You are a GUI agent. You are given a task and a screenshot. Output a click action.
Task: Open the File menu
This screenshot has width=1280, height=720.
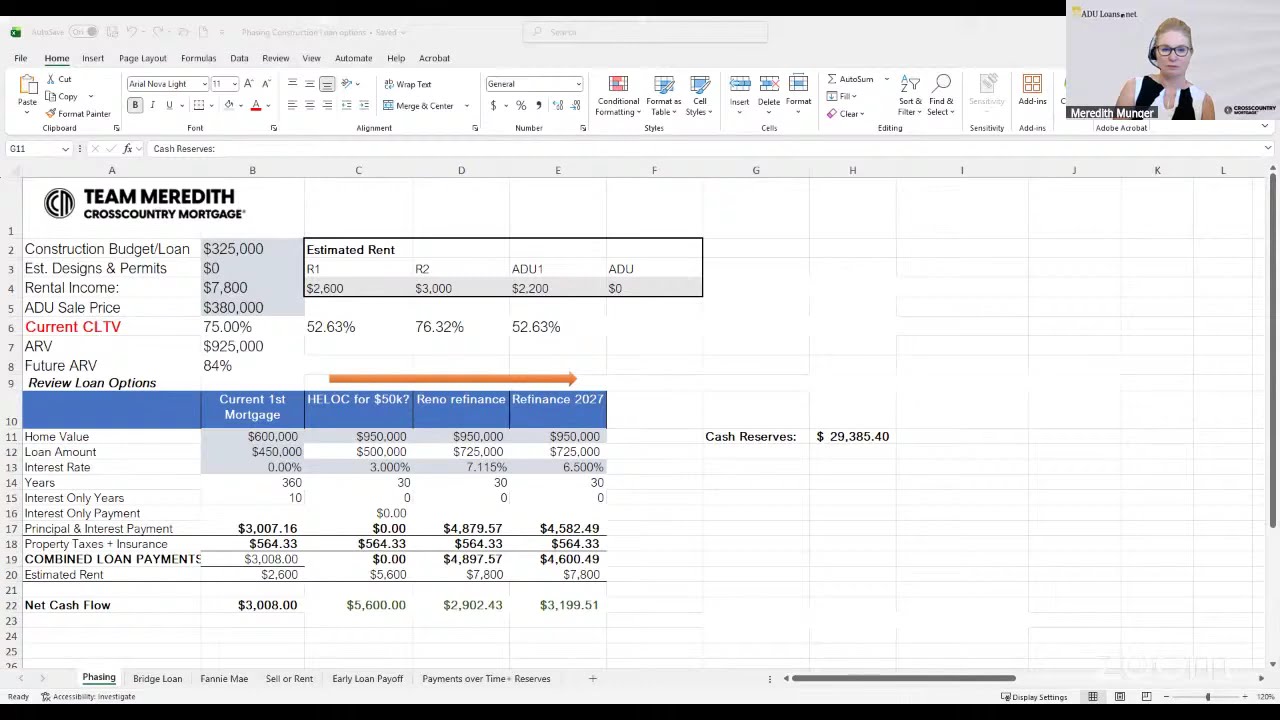(x=20, y=58)
